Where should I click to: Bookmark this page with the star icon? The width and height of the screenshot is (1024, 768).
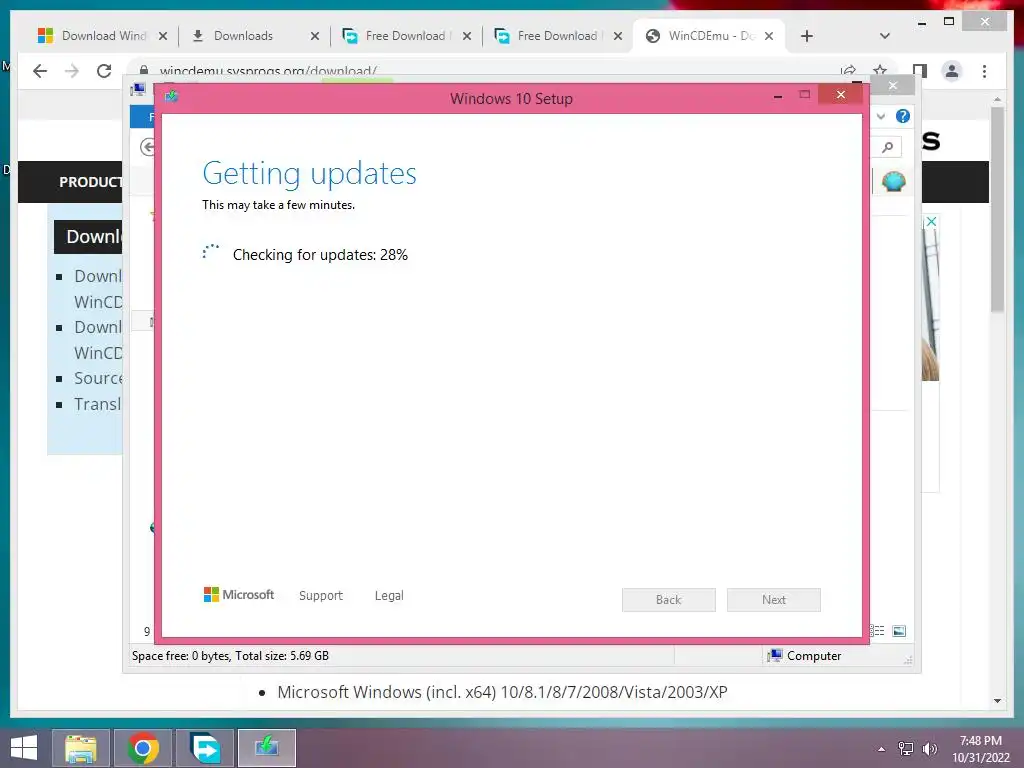(880, 70)
